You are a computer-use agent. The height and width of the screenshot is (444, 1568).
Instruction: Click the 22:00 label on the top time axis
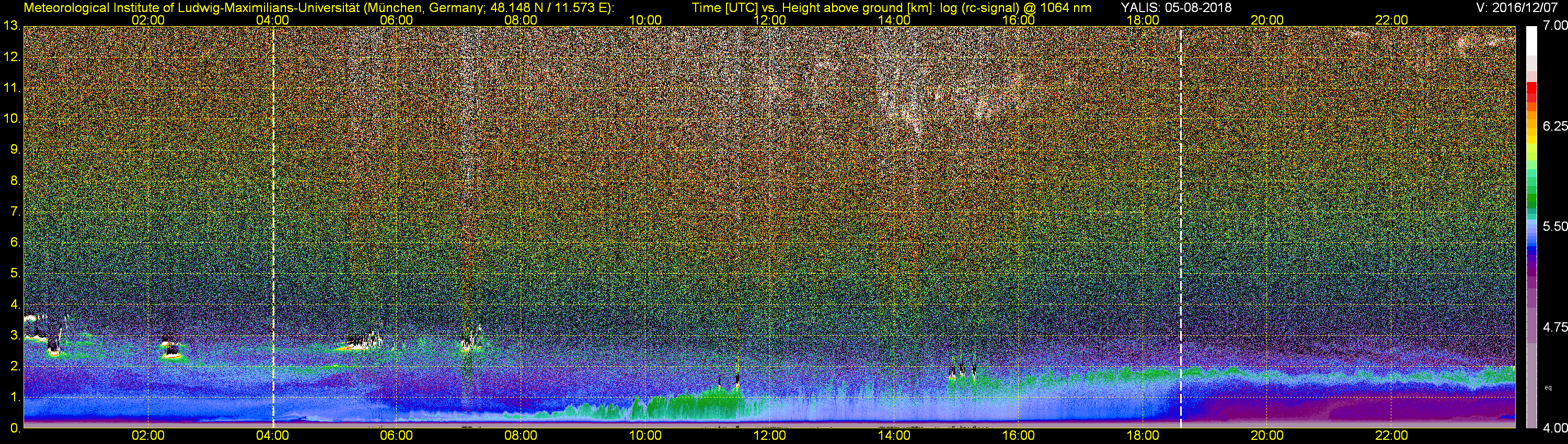click(1391, 20)
